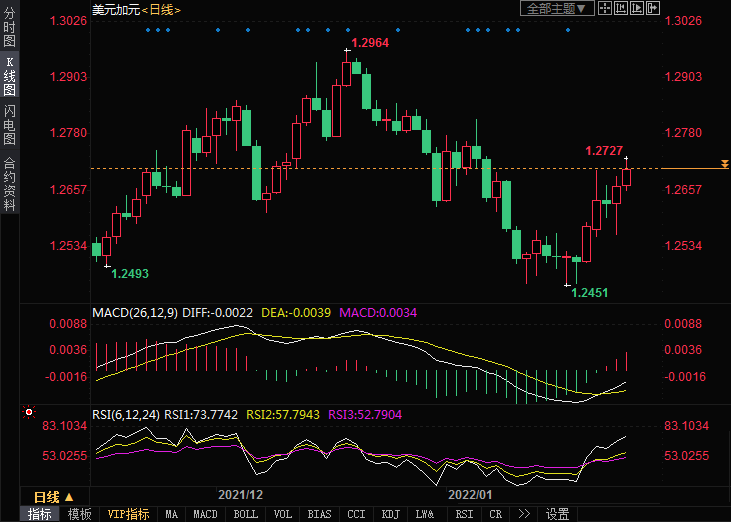Open the 闪电图 side tab

point(9,124)
